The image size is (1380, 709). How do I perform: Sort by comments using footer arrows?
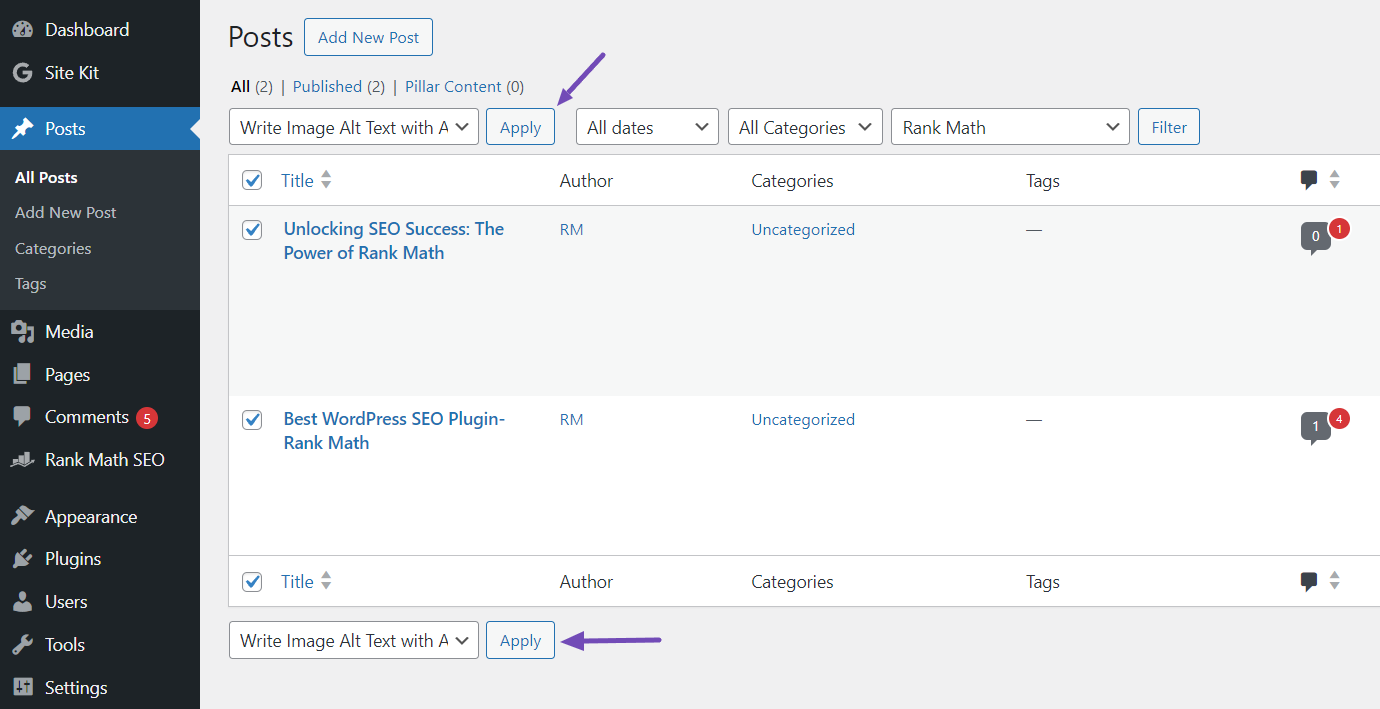1334,581
